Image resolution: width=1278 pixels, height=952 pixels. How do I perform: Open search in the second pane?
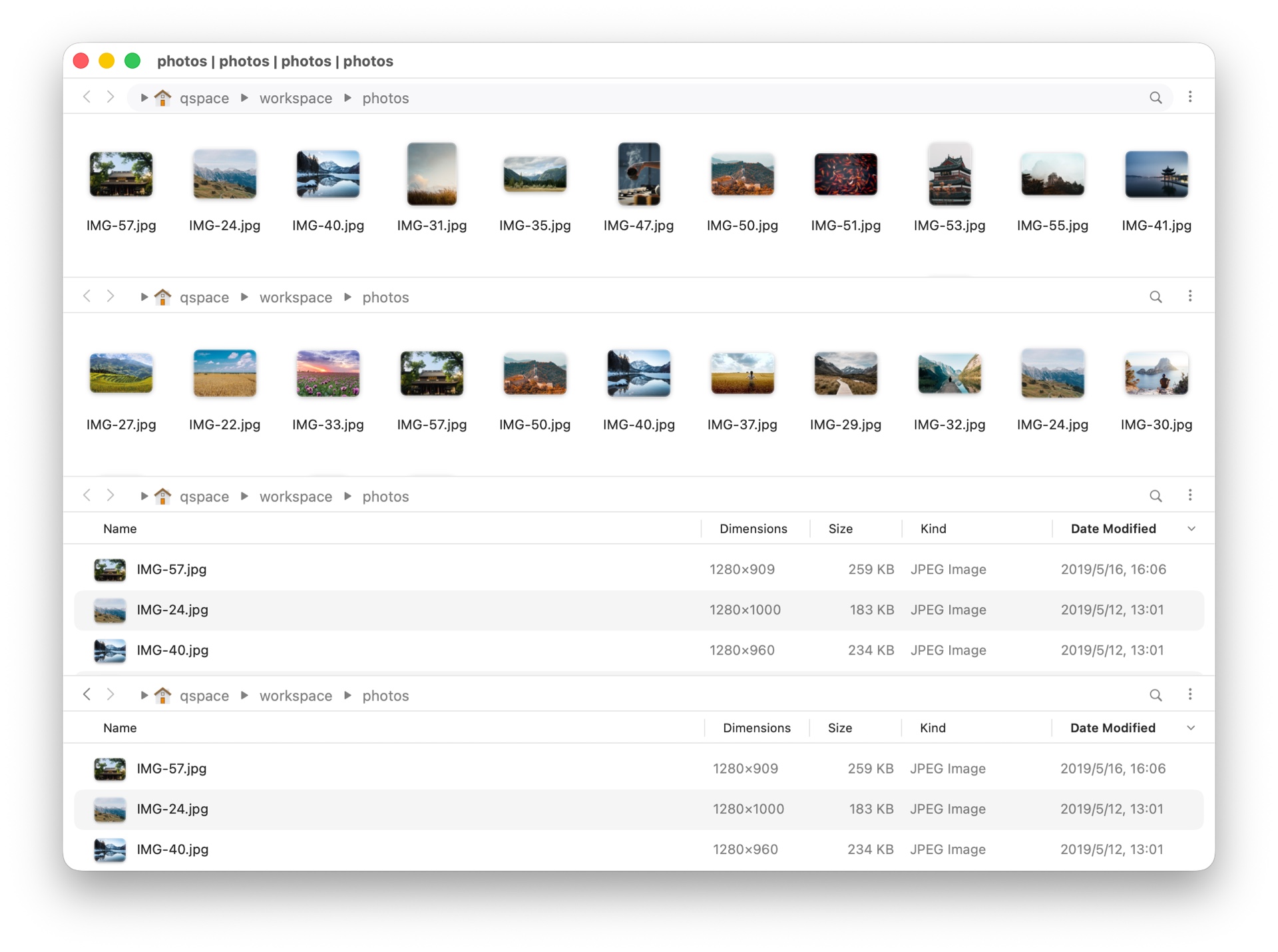(1156, 297)
